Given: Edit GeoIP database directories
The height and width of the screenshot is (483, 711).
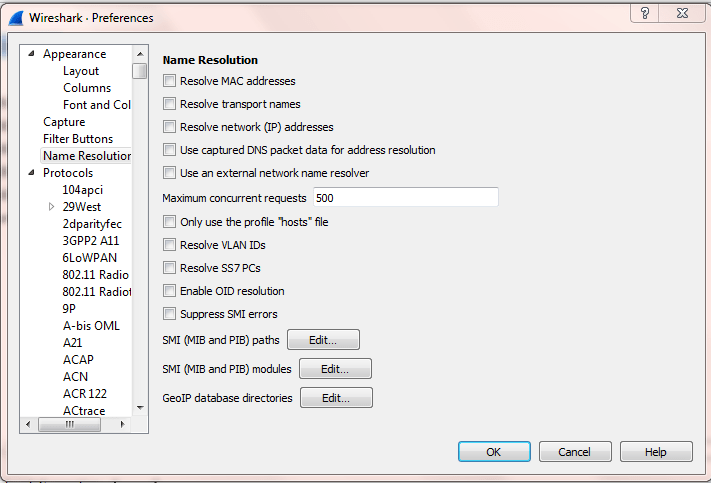Looking at the screenshot, I should 336,398.
